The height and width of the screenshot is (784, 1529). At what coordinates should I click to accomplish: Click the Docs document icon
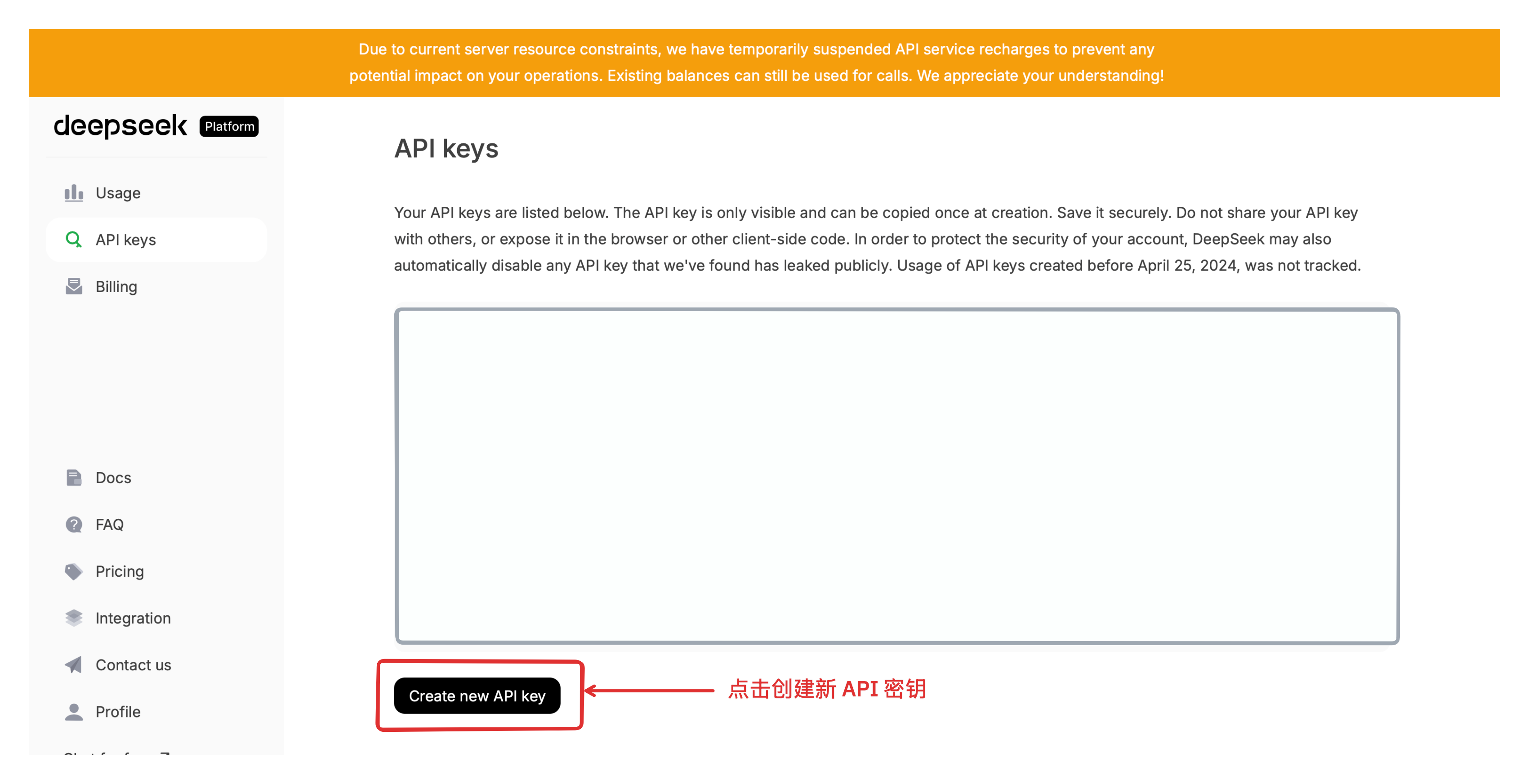(x=74, y=478)
